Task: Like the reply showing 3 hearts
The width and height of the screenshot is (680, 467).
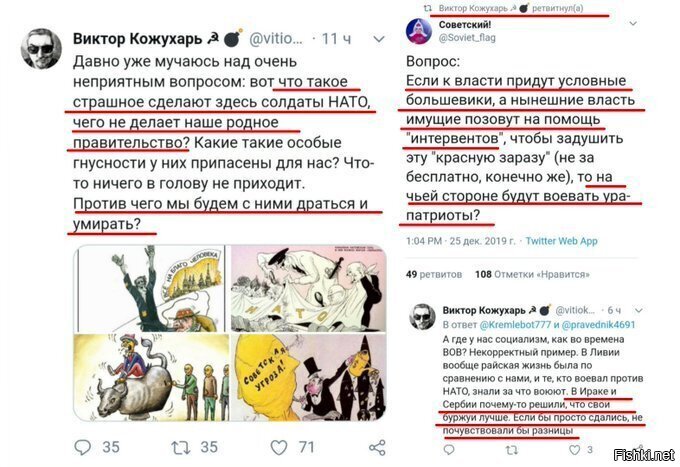Action: coord(574,450)
